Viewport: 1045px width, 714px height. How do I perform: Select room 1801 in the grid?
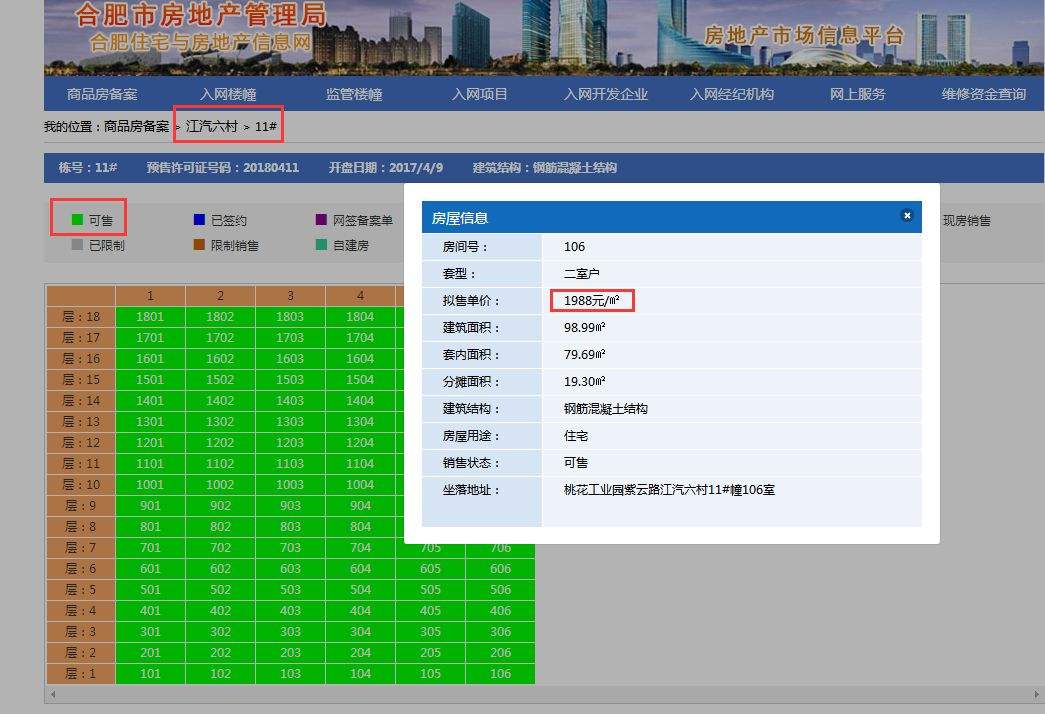[x=150, y=317]
